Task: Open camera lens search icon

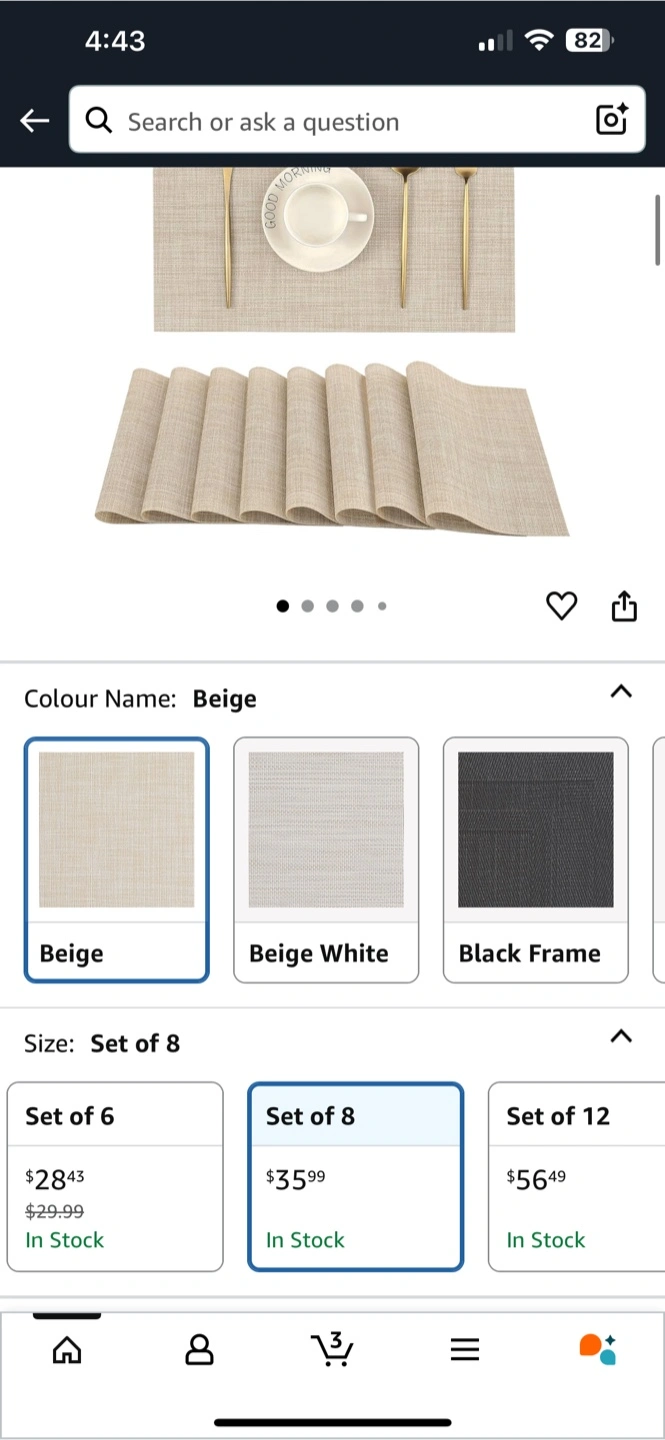Action: click(611, 119)
